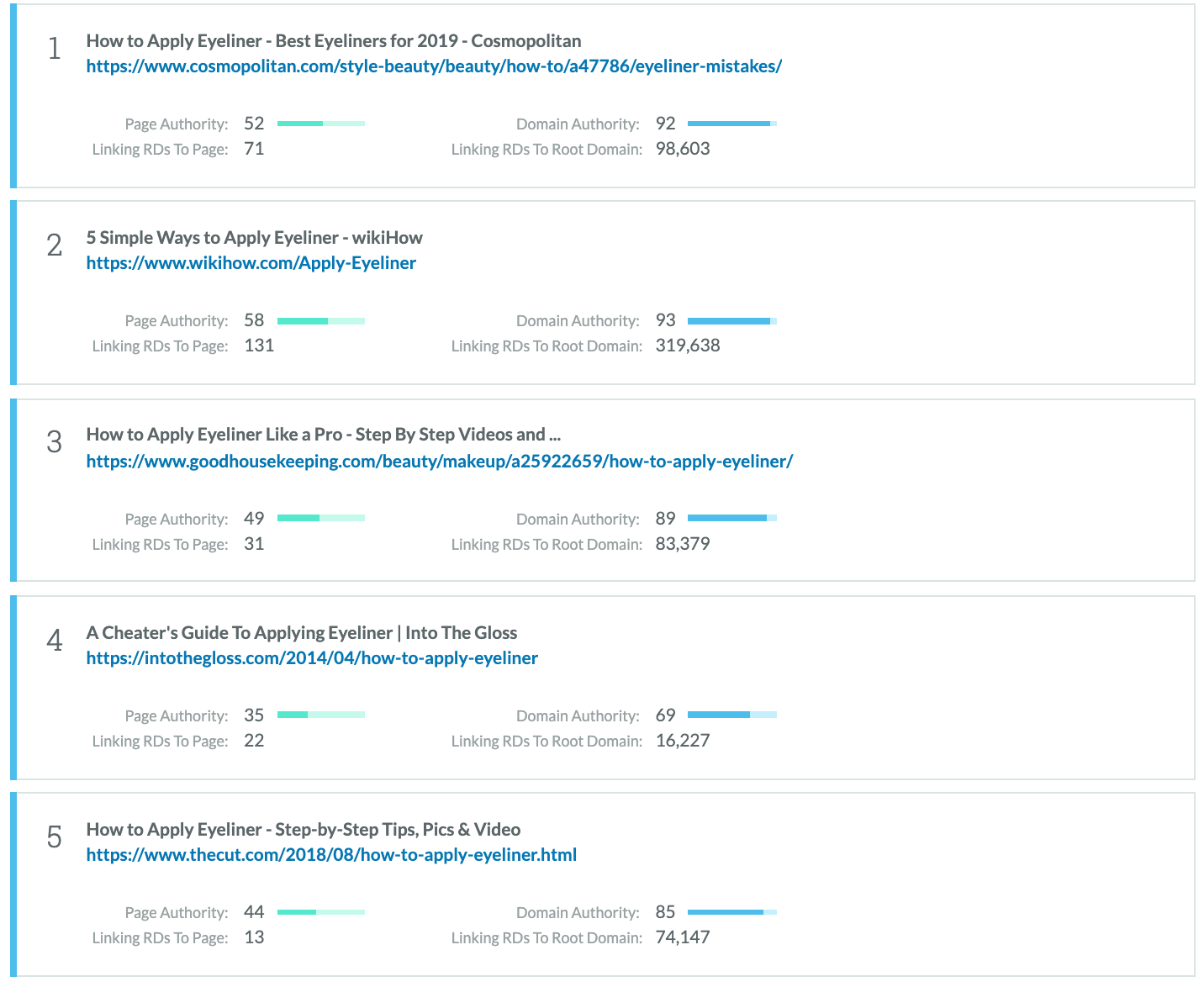The height and width of the screenshot is (987, 1204).
Task: Click the Page Authority value 49
Action: [254, 519]
